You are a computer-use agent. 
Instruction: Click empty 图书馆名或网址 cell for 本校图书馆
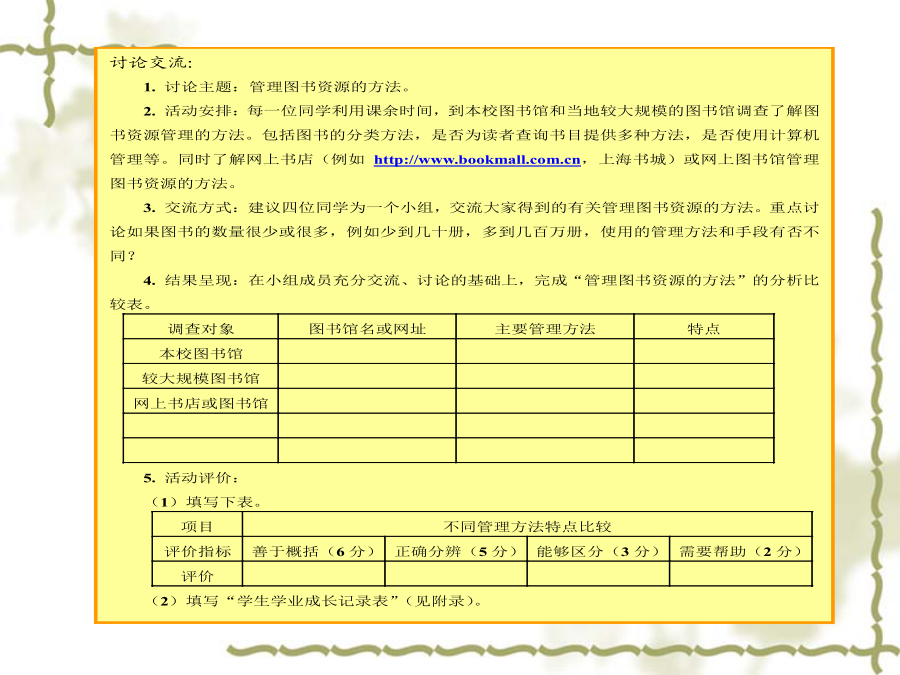tap(367, 351)
